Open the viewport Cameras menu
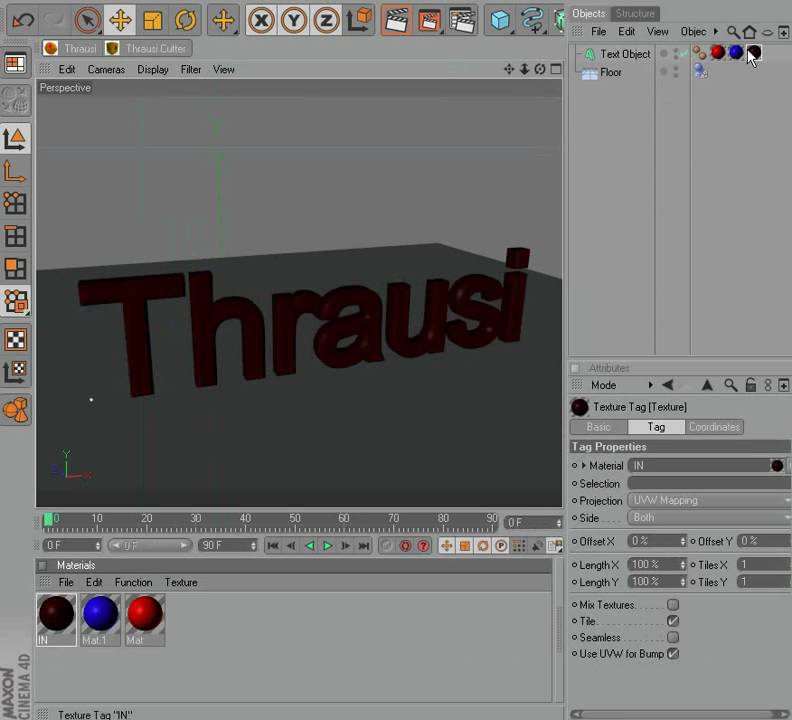This screenshot has width=792, height=720. point(106,69)
